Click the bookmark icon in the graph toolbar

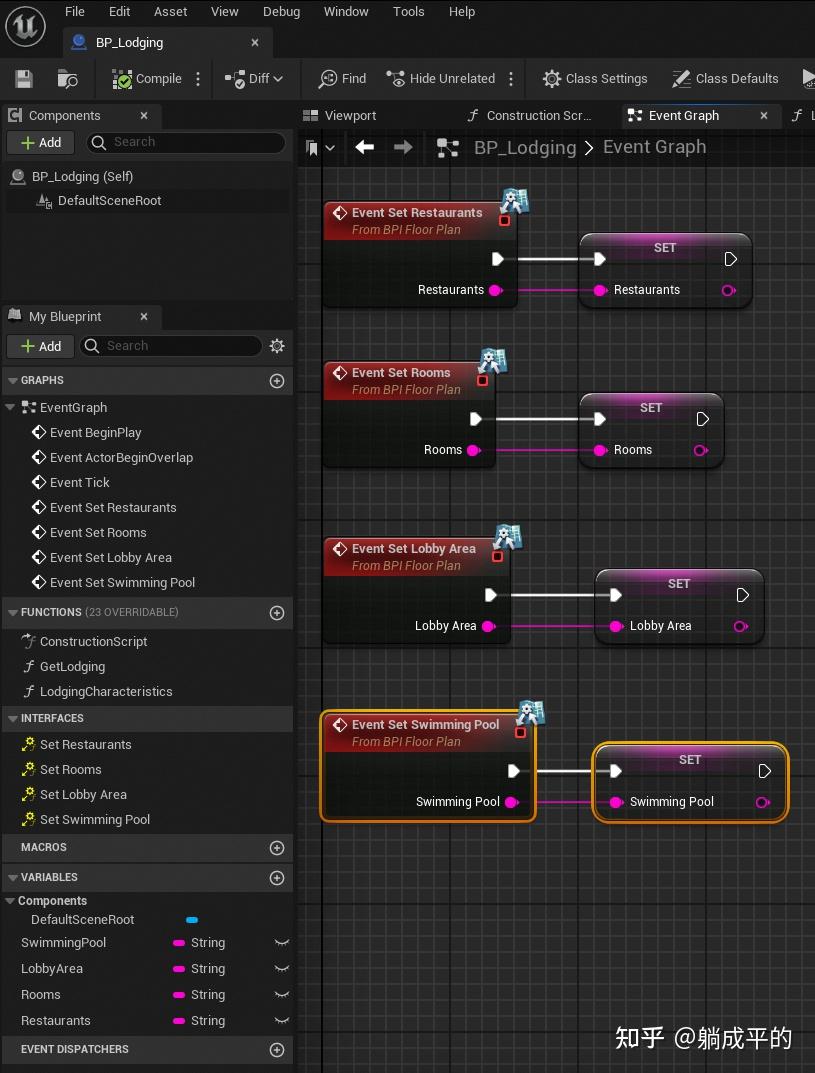pos(313,147)
